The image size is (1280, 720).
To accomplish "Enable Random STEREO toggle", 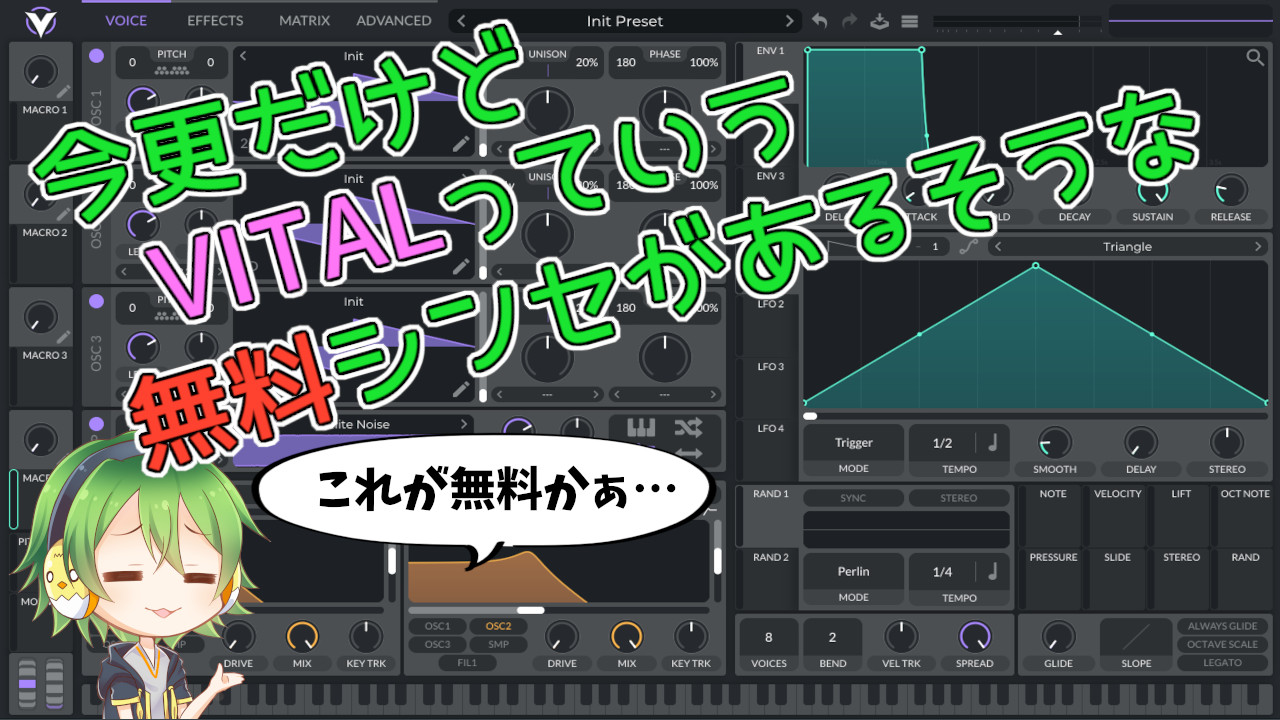I will [x=958, y=498].
